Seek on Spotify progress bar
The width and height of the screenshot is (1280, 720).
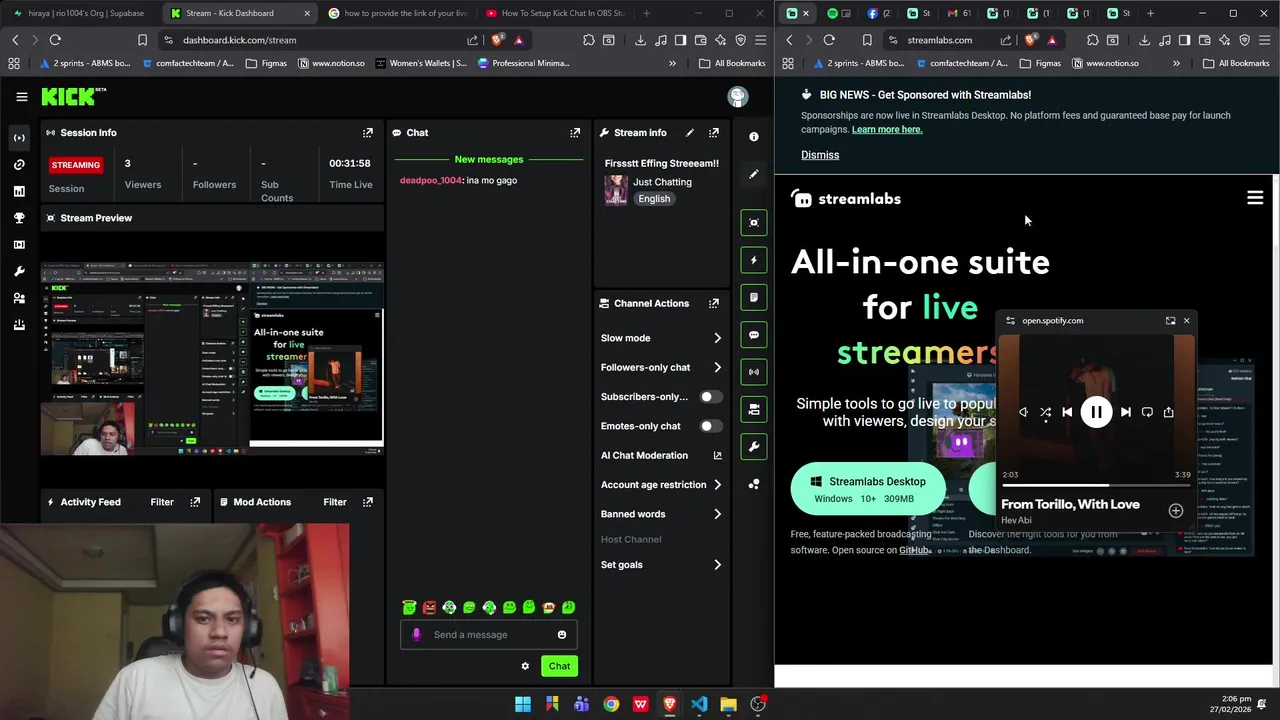(x=1096, y=485)
